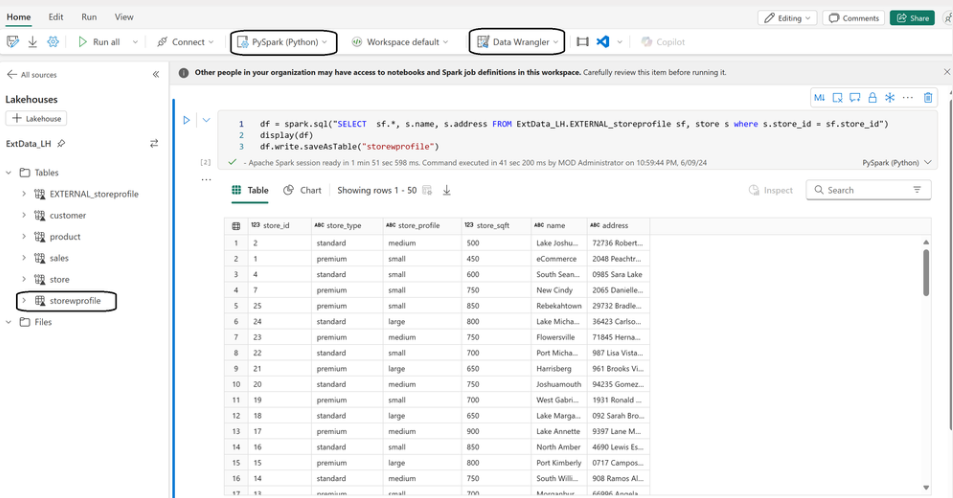953x498 pixels.
Task: Open notebook settings gear icon
Action: (53, 42)
